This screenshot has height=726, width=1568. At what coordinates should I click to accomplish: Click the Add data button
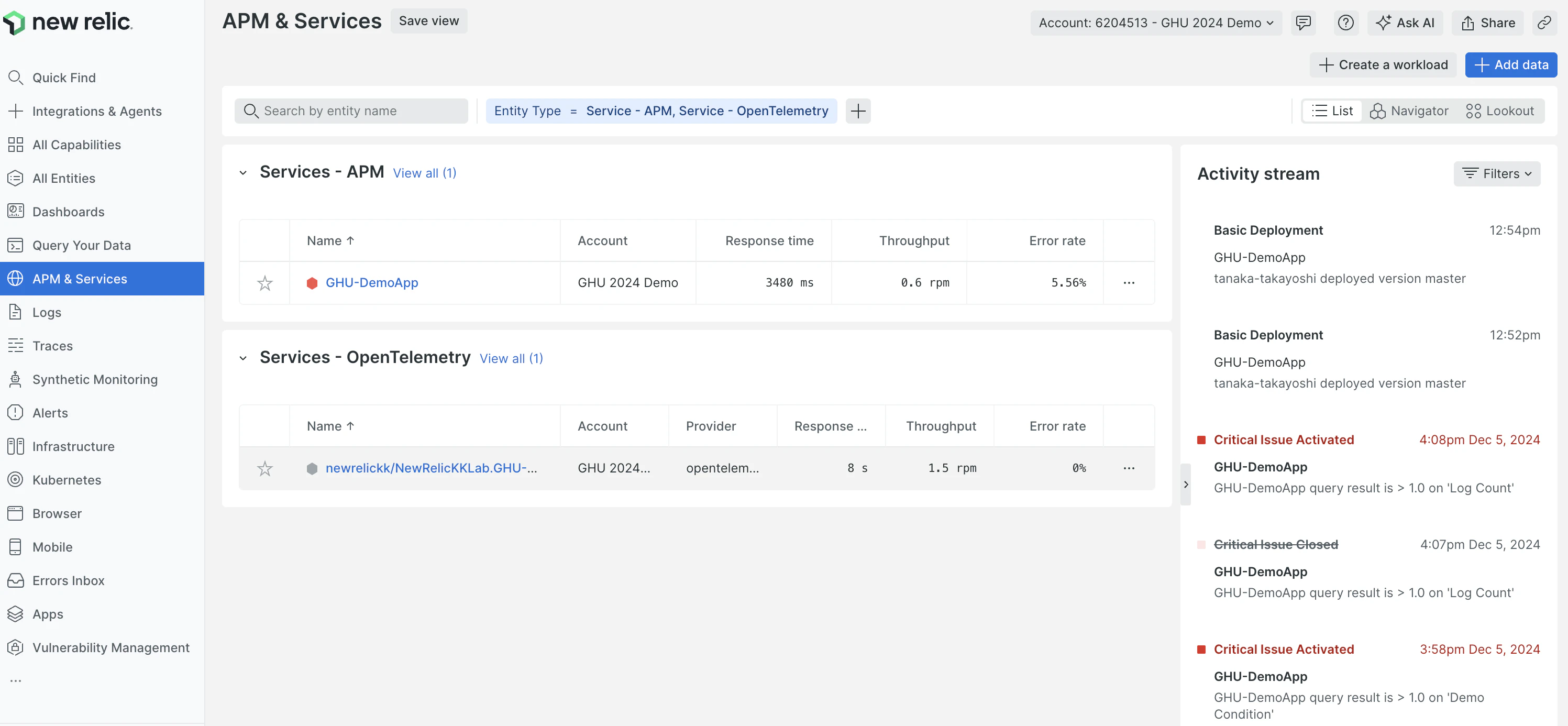pos(1510,64)
